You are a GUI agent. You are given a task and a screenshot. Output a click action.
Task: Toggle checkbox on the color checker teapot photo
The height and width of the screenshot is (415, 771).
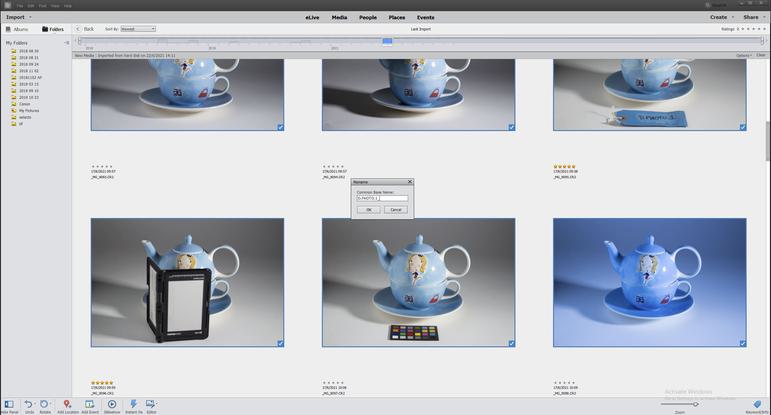coord(511,343)
